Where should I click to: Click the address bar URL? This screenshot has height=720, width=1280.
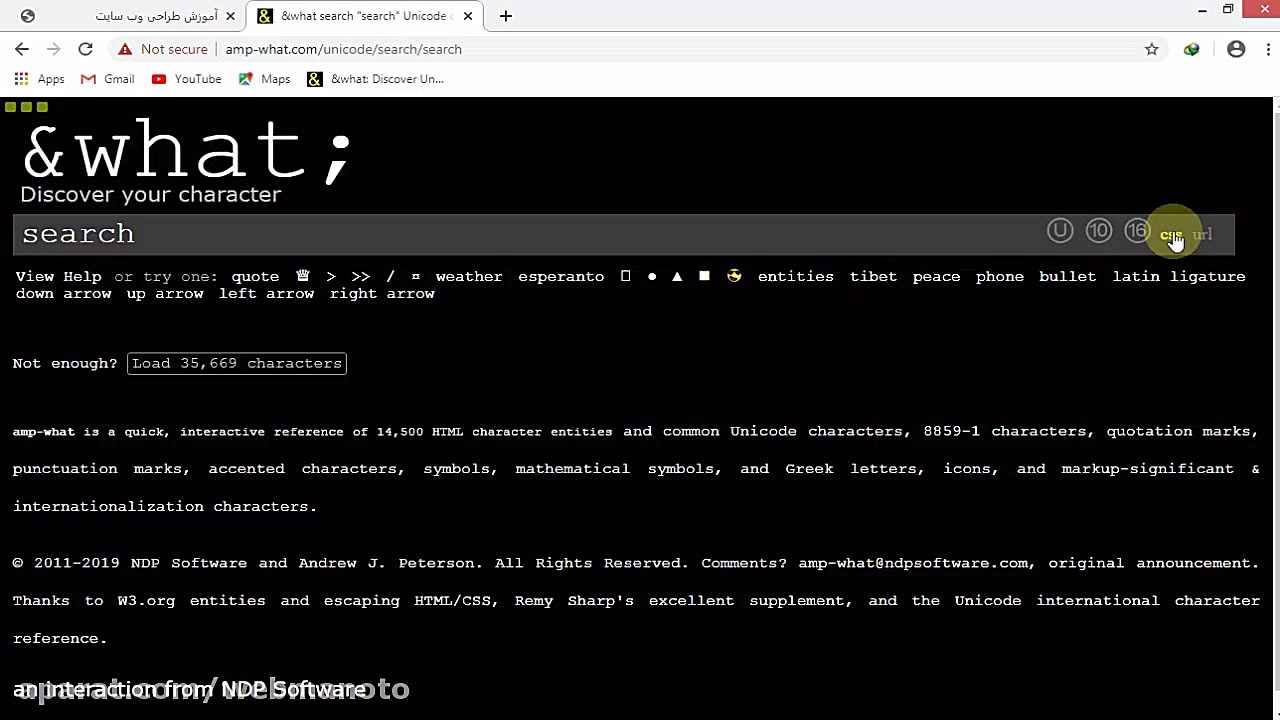pos(343,49)
